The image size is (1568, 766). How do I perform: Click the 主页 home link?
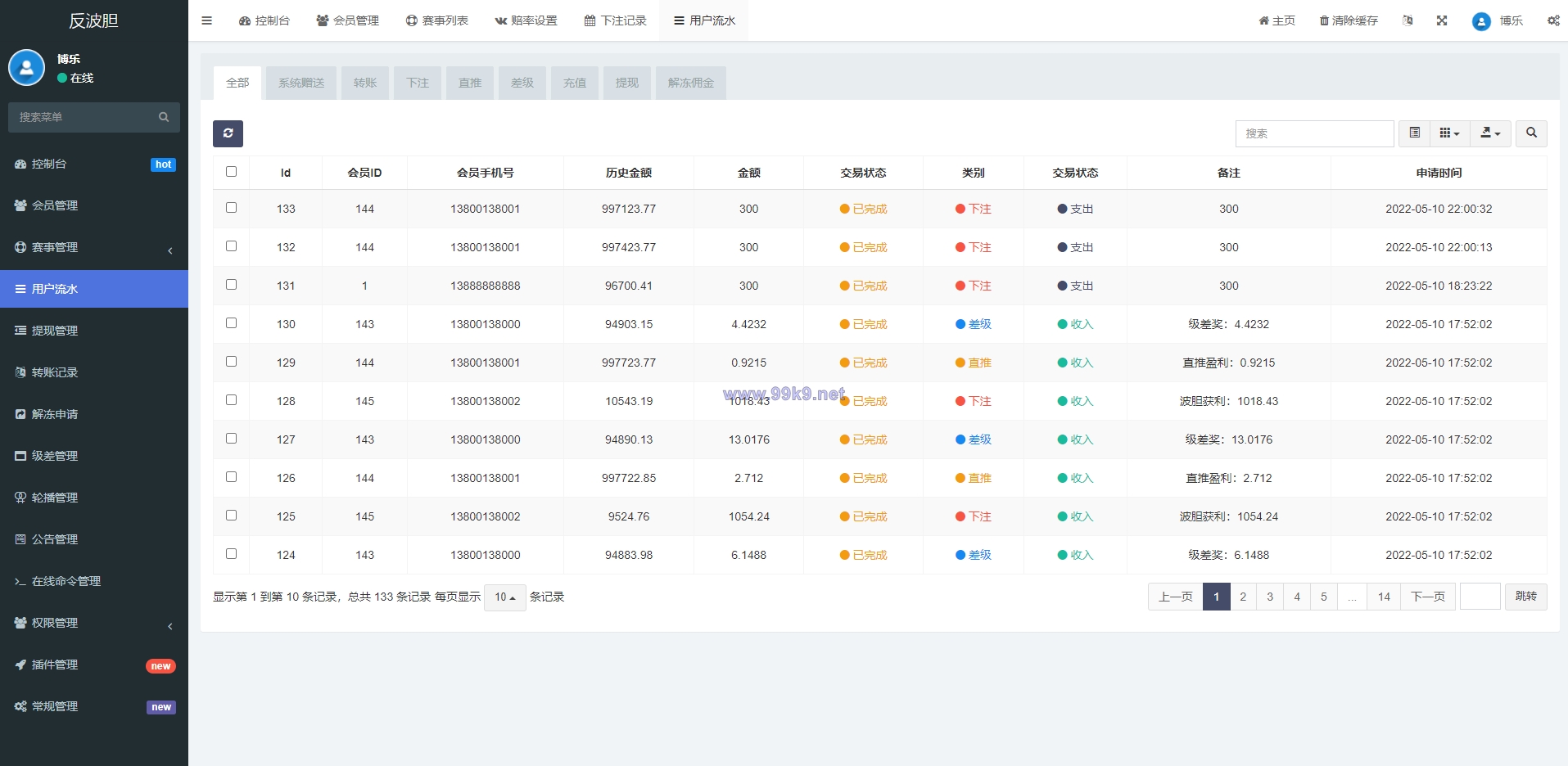coord(1277,20)
